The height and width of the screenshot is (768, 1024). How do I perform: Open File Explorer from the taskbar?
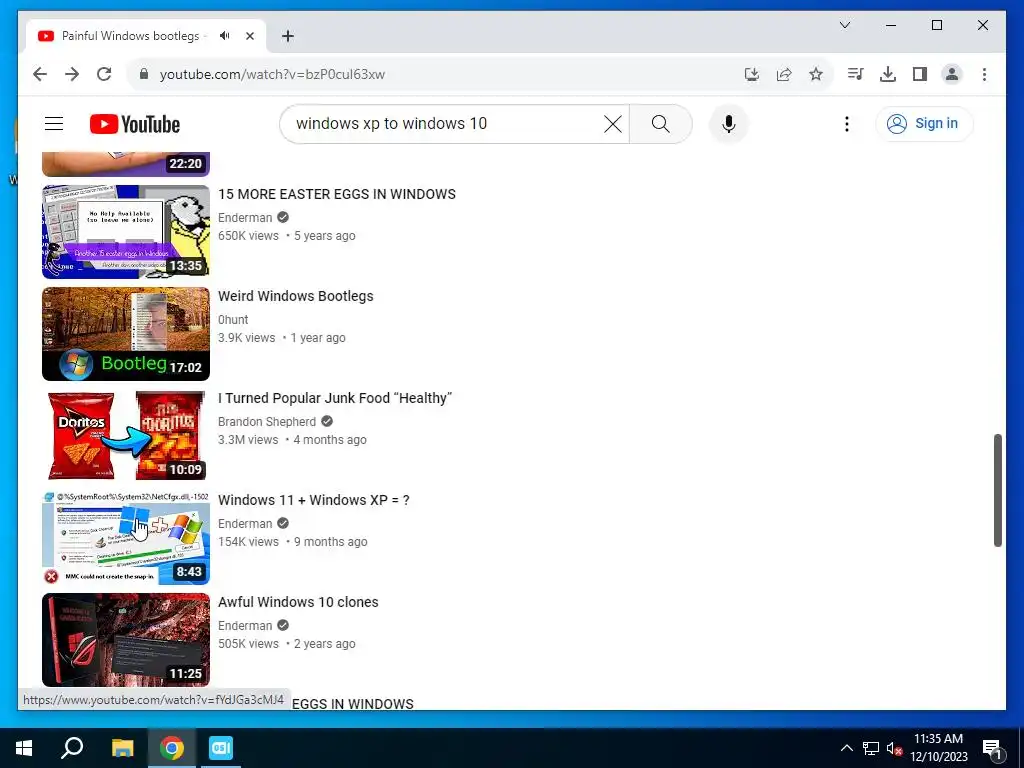[122, 748]
